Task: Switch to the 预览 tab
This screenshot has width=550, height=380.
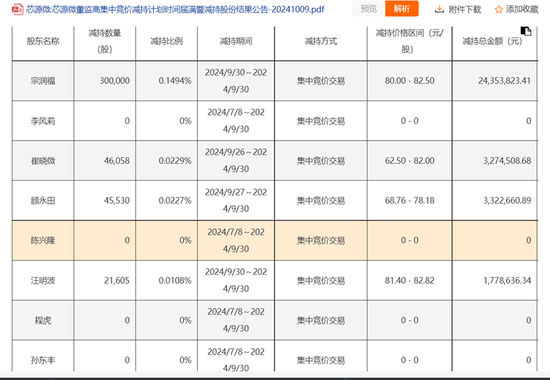Action: click(369, 9)
